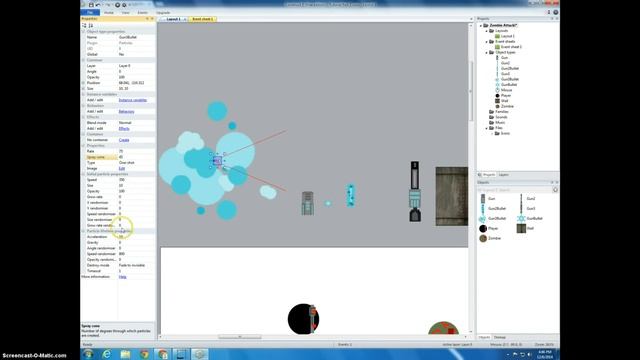Open Event sheet 1 in project tree
This screenshot has height=360, width=640.
[508, 47]
